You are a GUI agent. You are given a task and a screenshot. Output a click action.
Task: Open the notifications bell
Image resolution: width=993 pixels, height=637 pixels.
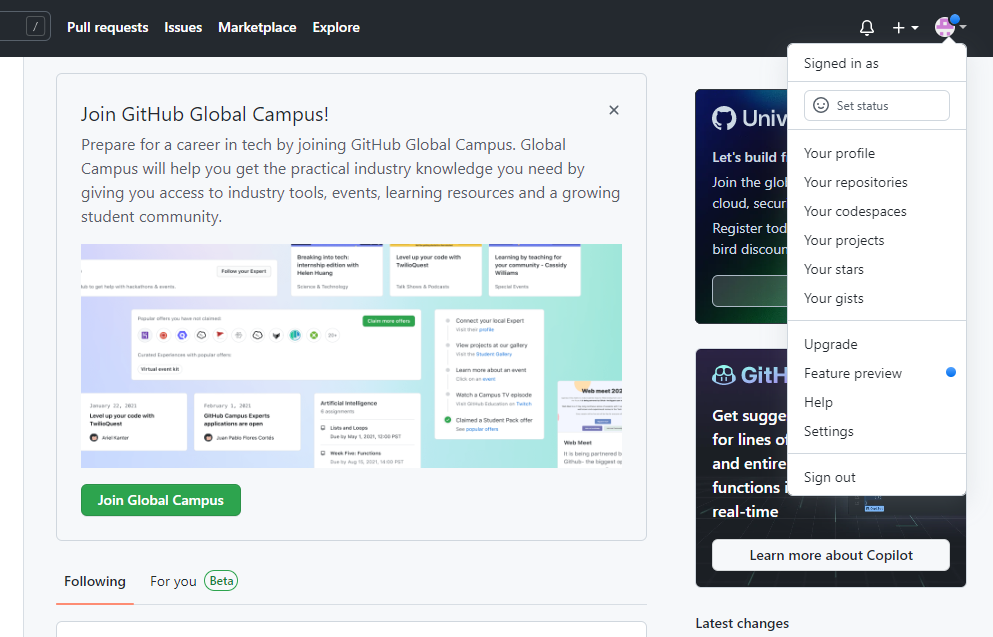866,28
